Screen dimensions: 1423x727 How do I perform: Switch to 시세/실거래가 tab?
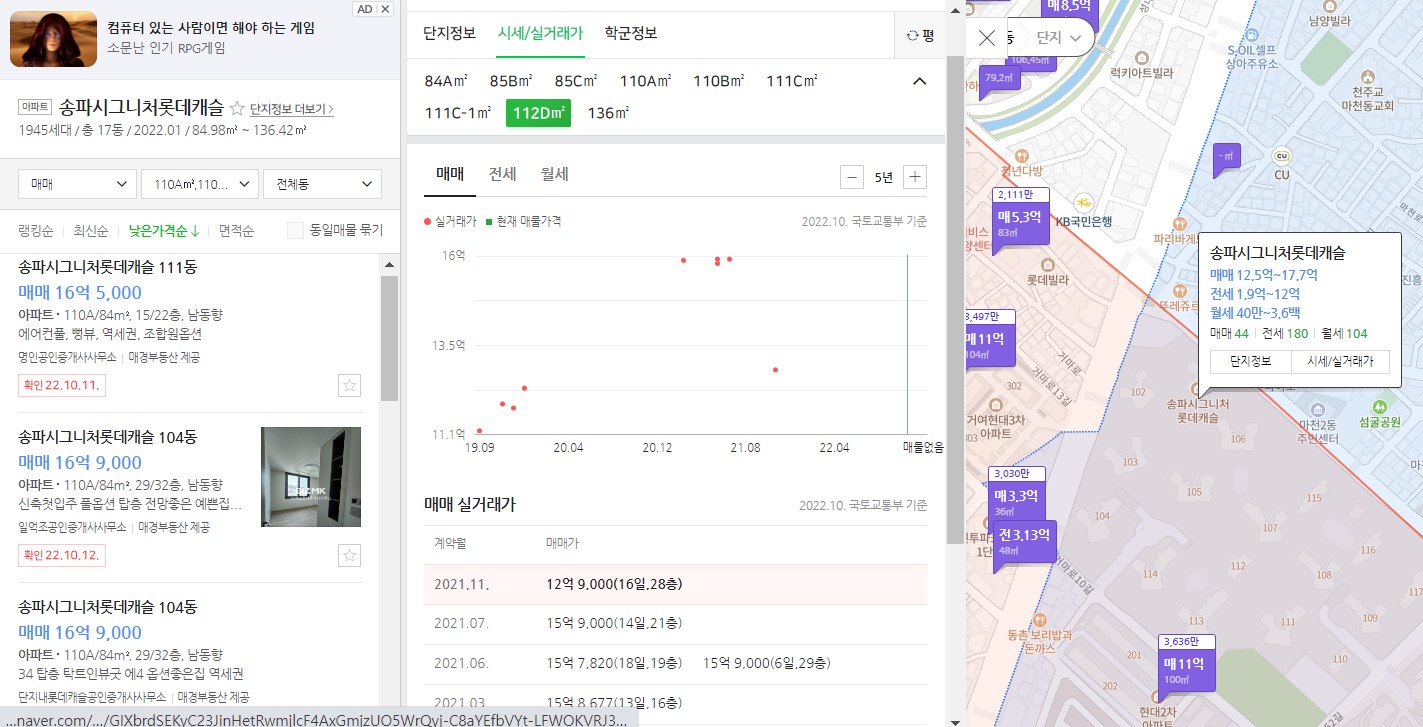click(540, 33)
